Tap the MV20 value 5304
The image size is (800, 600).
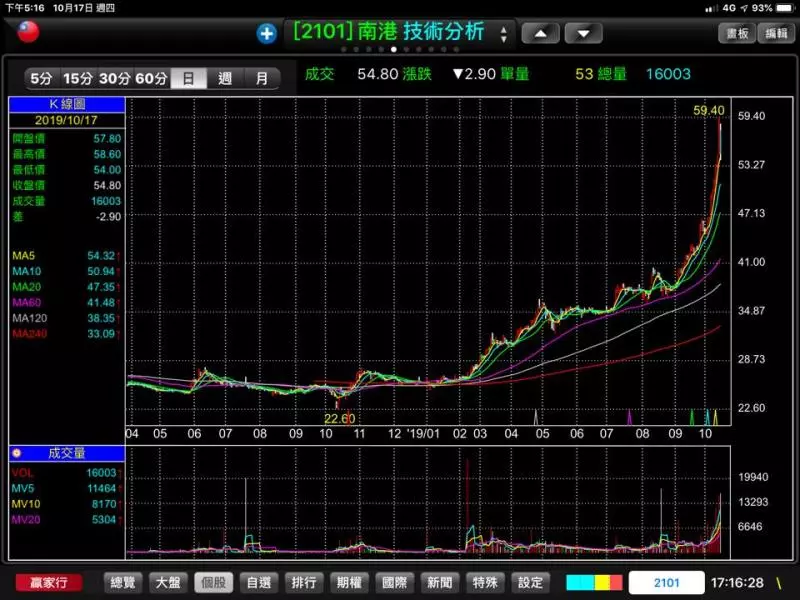[x=104, y=519]
